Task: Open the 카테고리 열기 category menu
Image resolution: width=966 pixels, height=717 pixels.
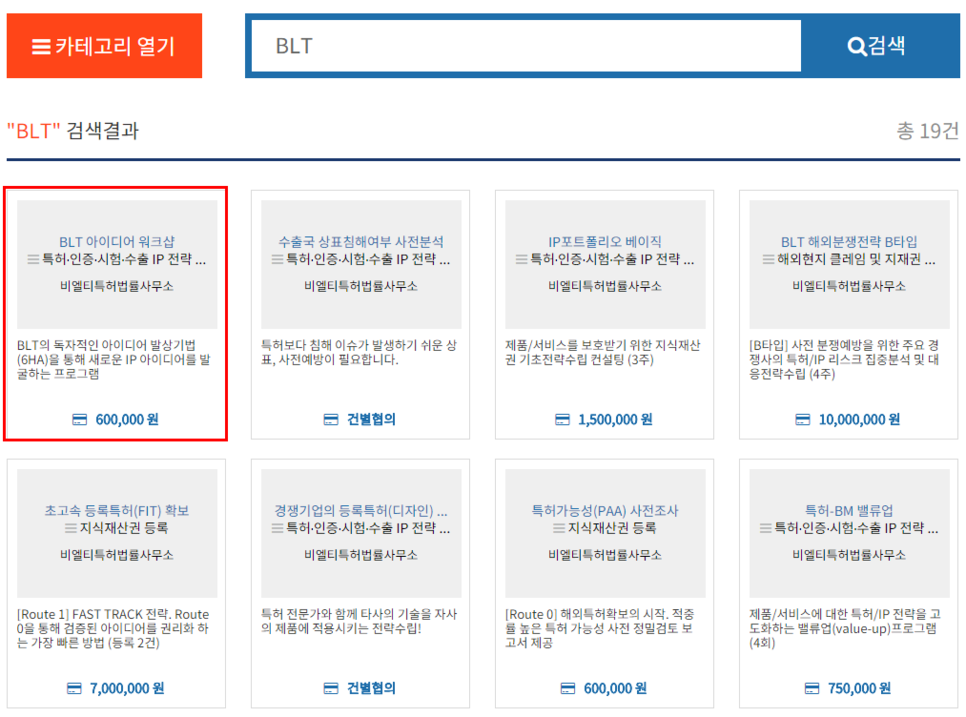Action: 104,46
